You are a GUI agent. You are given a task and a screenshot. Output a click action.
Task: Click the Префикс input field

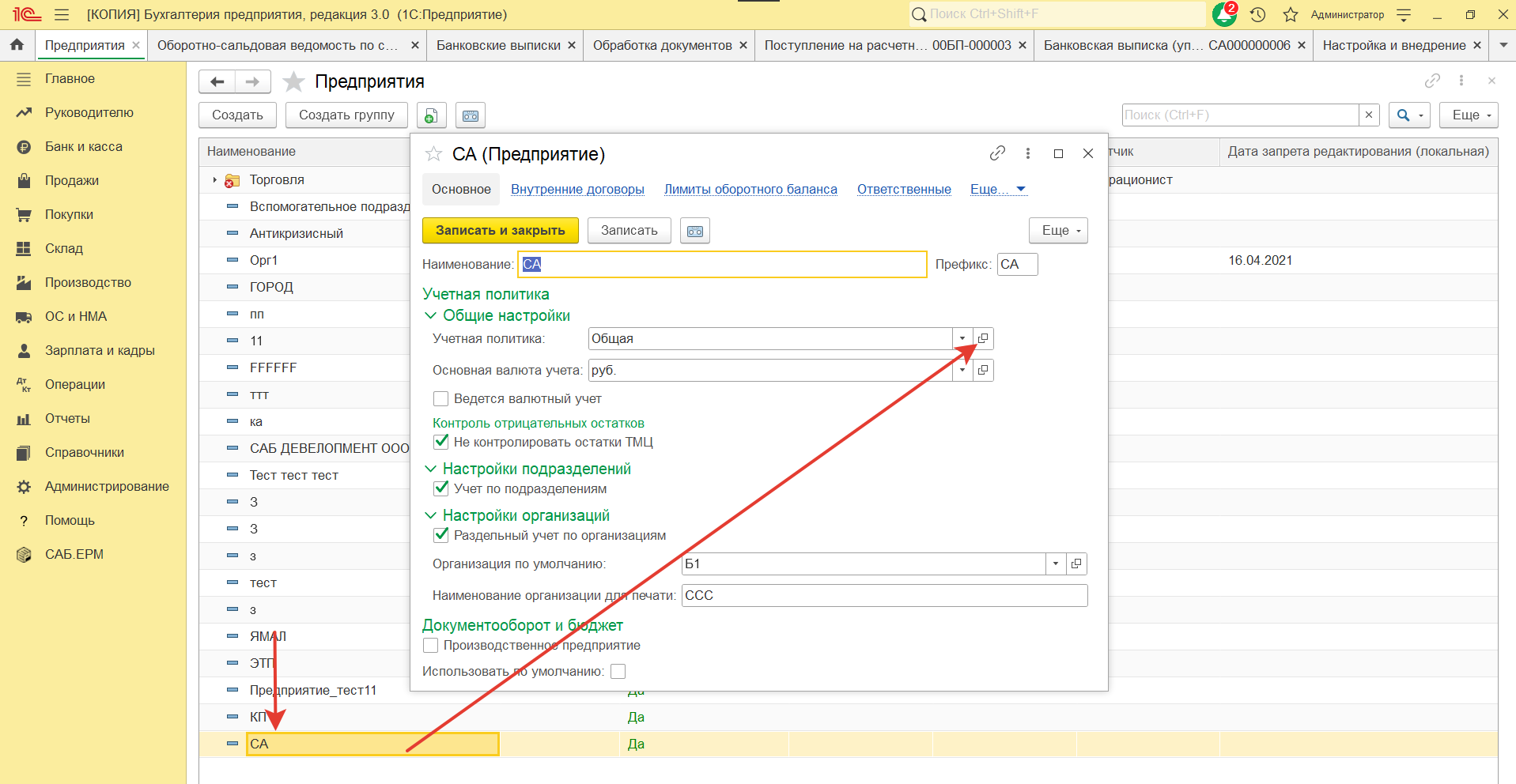(x=1017, y=264)
